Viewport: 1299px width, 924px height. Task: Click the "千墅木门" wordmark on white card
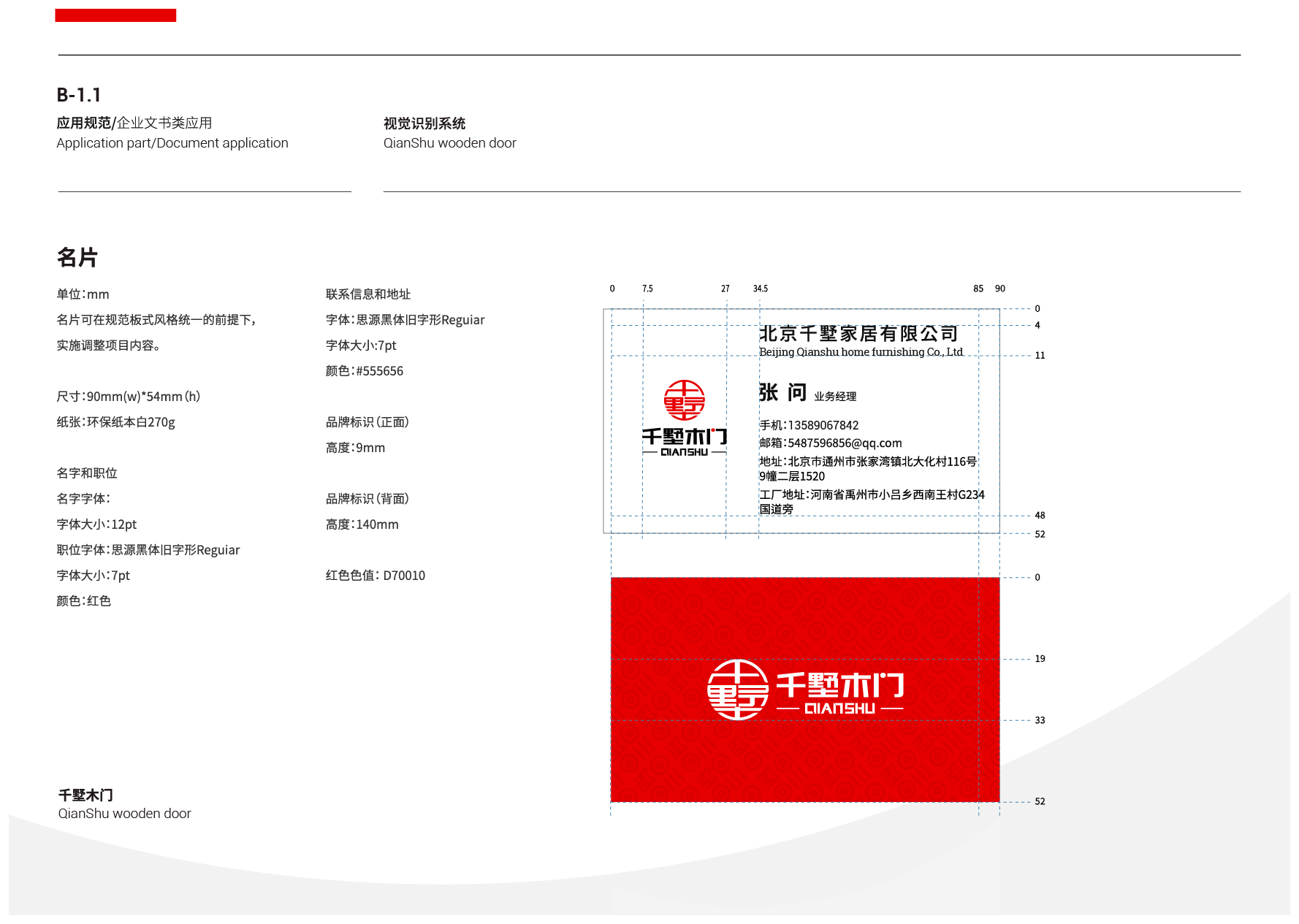pos(685,437)
